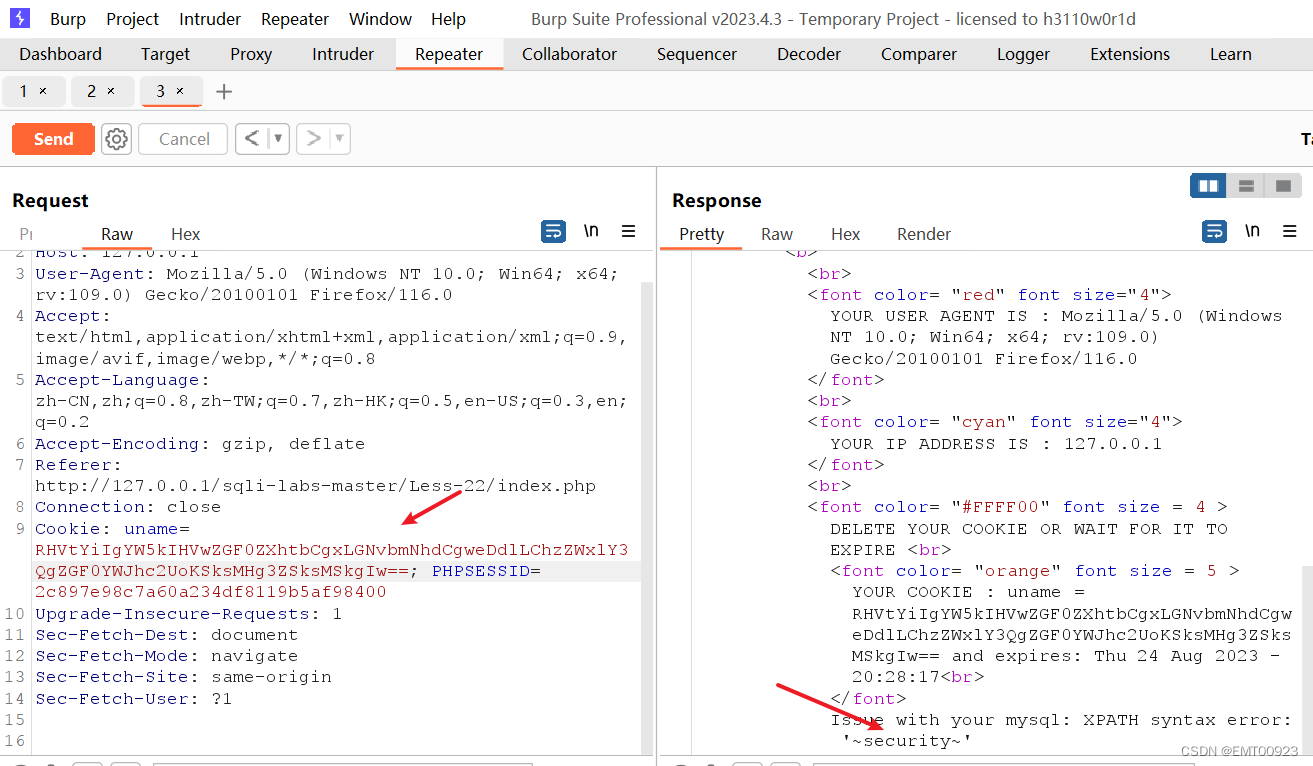The image size is (1313, 766).
Task: Close Repeater tab 3
Action: click(180, 91)
